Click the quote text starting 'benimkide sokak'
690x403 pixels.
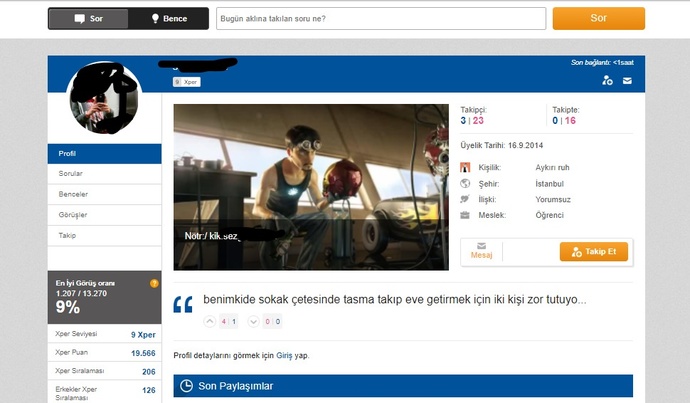pos(395,300)
